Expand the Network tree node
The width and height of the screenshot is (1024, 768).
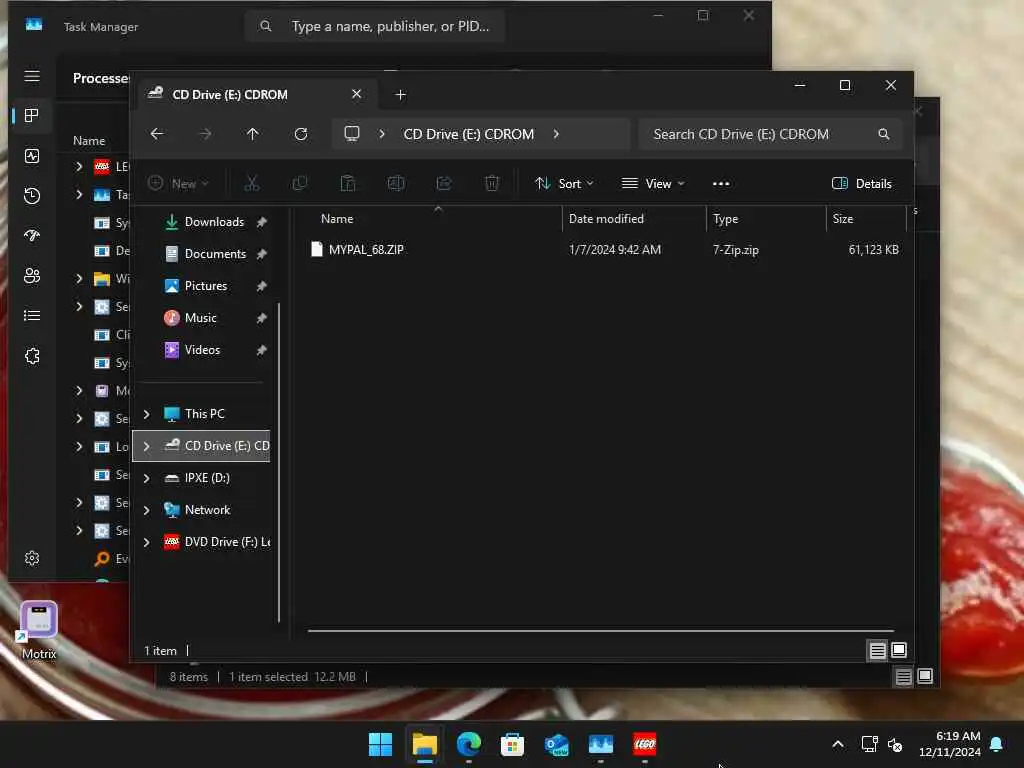(146, 510)
